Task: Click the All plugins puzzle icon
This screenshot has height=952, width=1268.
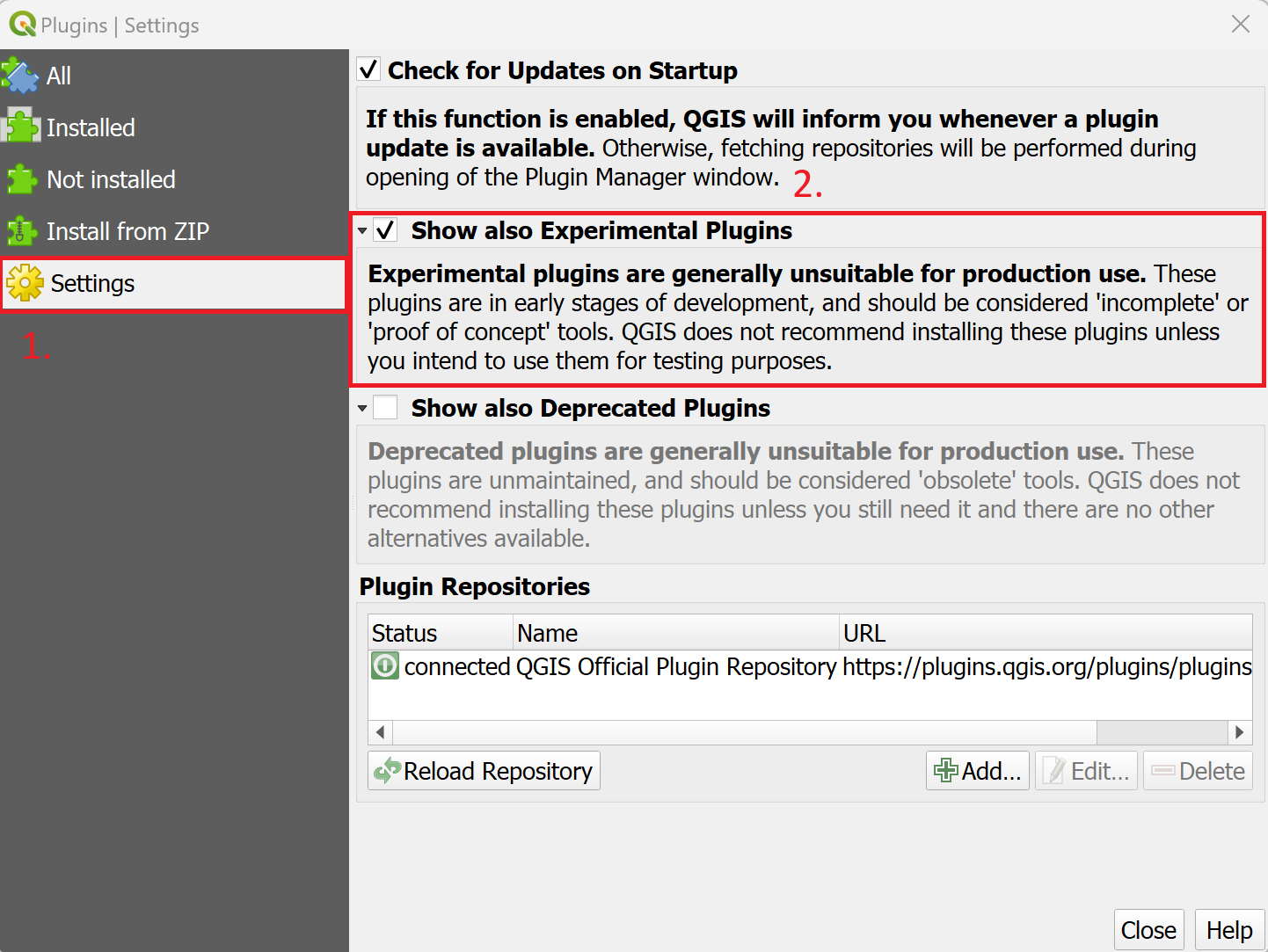Action: pyautogui.click(x=19, y=75)
